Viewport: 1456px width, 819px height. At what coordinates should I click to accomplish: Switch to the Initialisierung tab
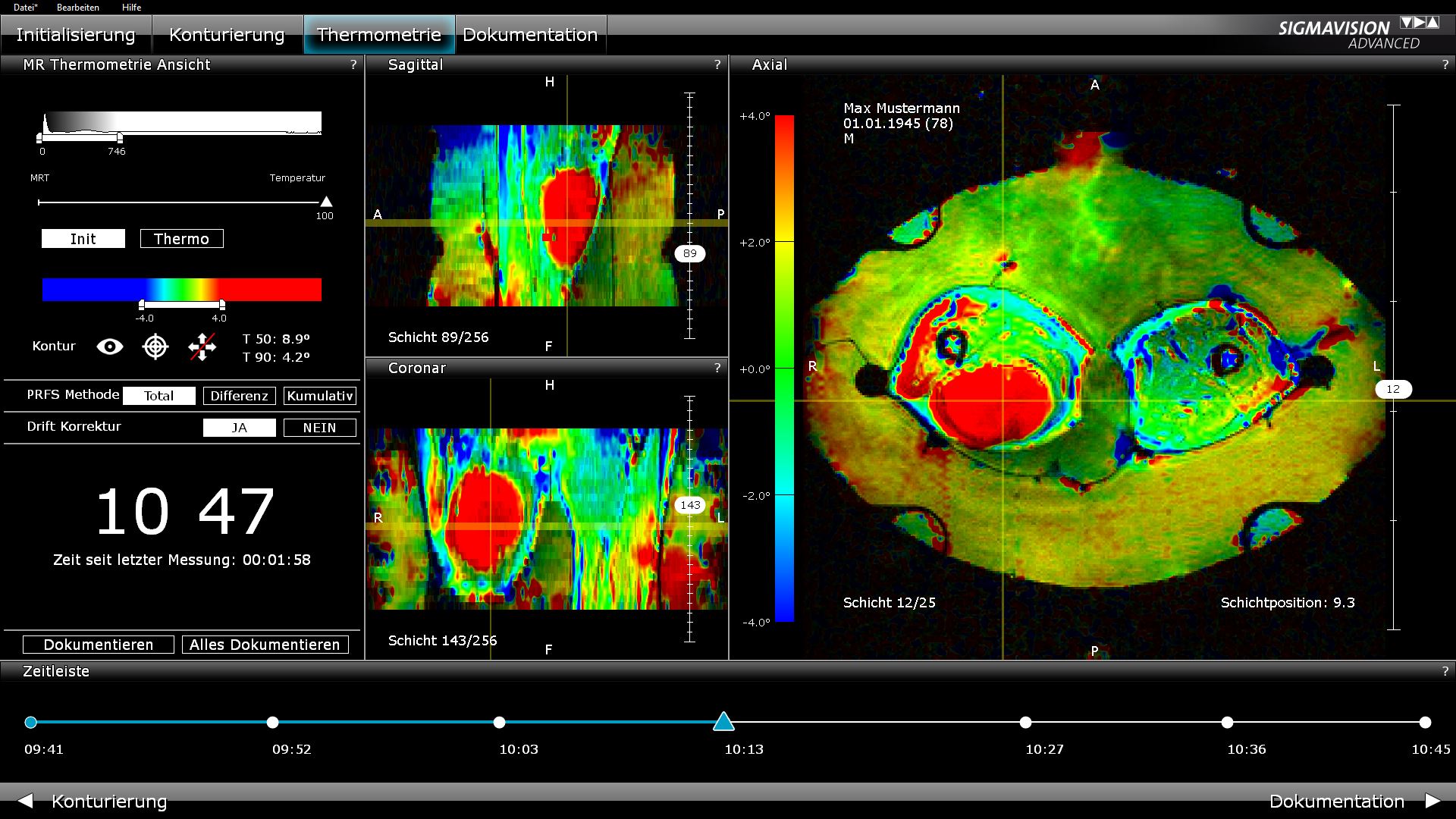(x=76, y=35)
